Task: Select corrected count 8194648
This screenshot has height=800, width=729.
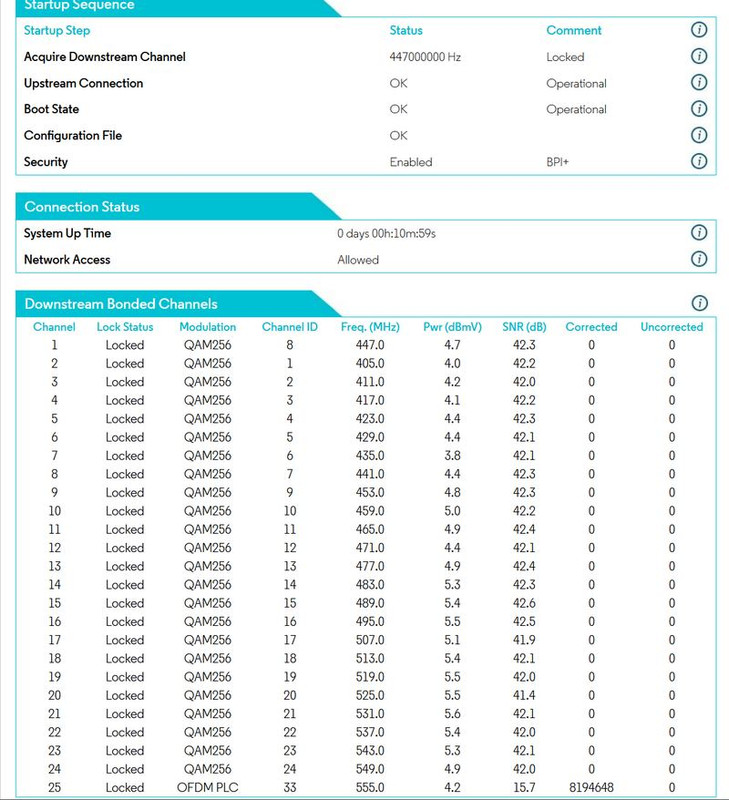Action: (x=591, y=788)
